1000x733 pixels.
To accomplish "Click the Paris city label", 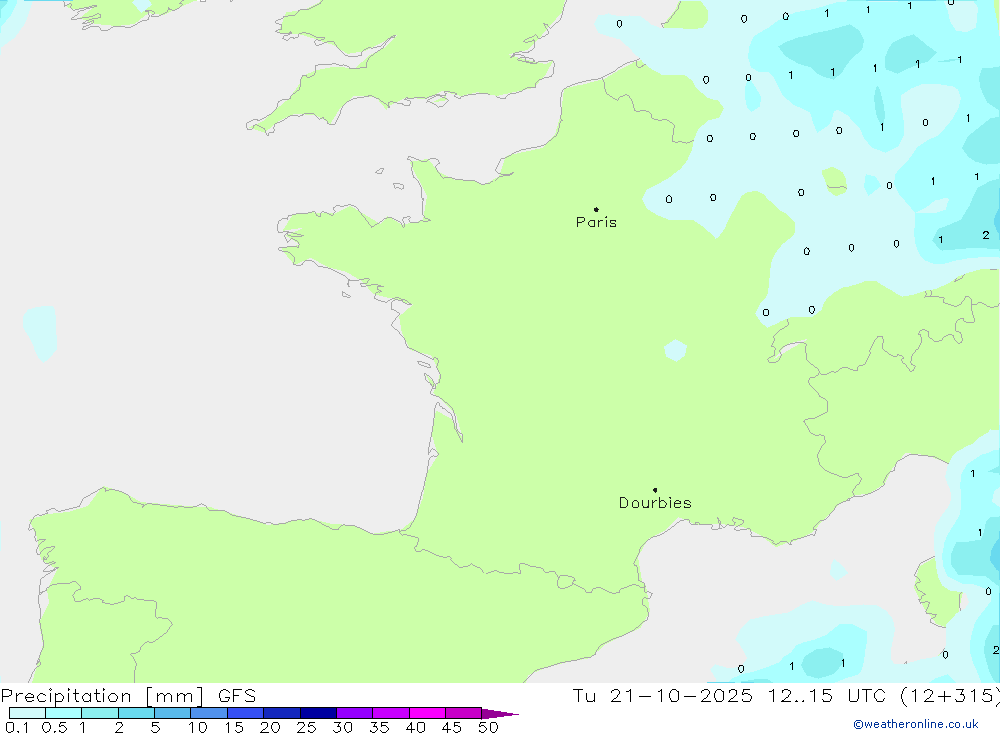I will click(x=596, y=222).
